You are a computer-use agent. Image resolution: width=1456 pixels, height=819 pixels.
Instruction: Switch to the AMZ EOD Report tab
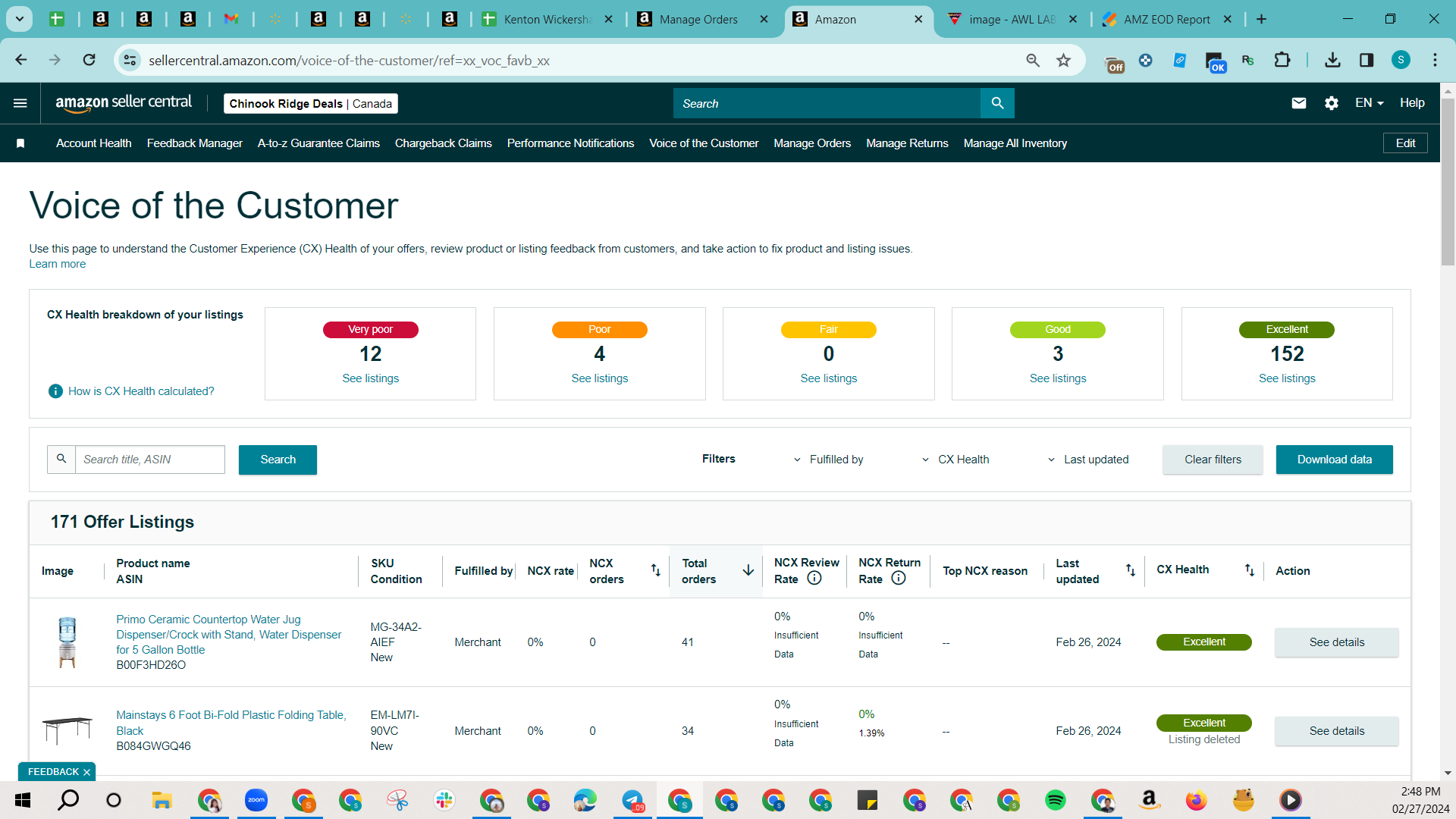coord(1166,19)
